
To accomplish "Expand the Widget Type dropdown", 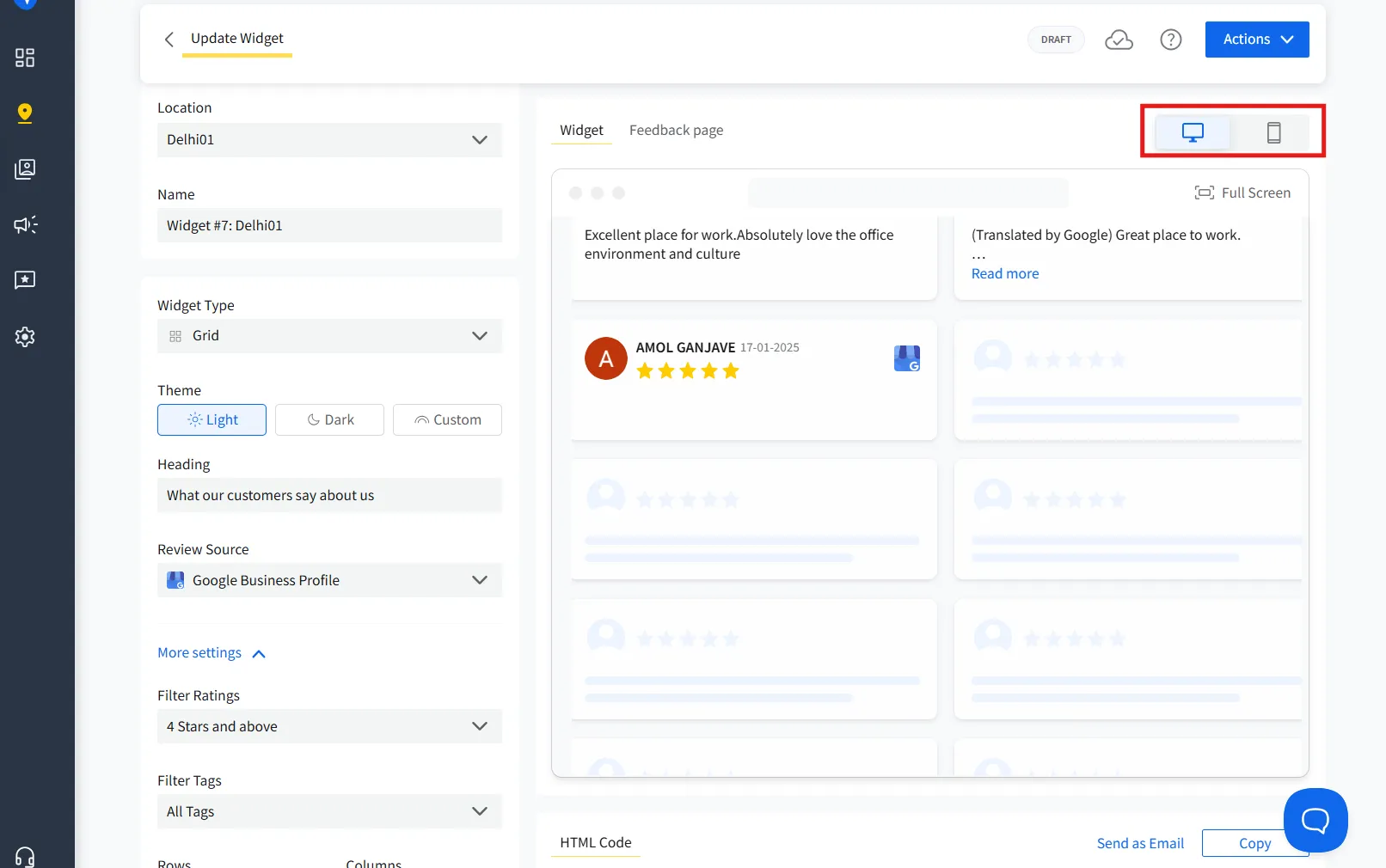I will (x=329, y=336).
